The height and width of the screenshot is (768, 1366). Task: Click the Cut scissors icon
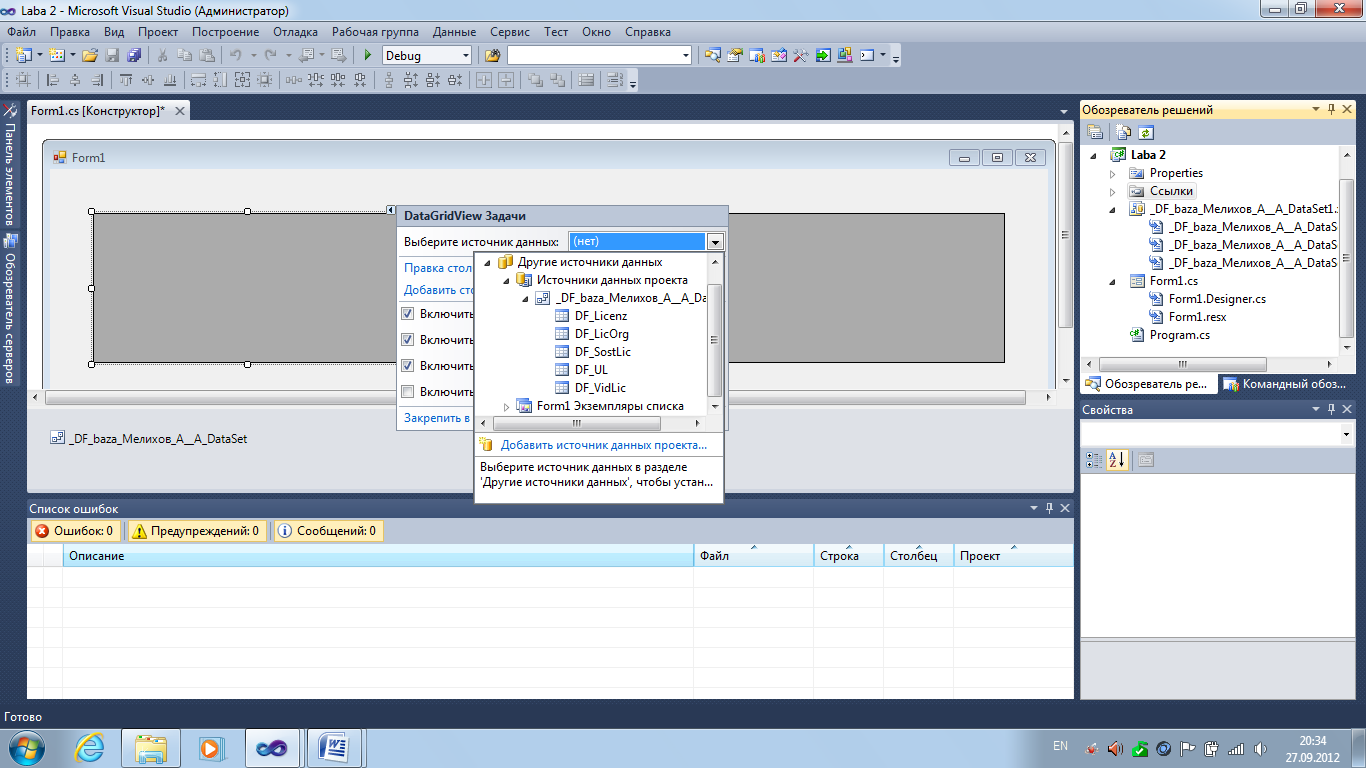click(163, 56)
